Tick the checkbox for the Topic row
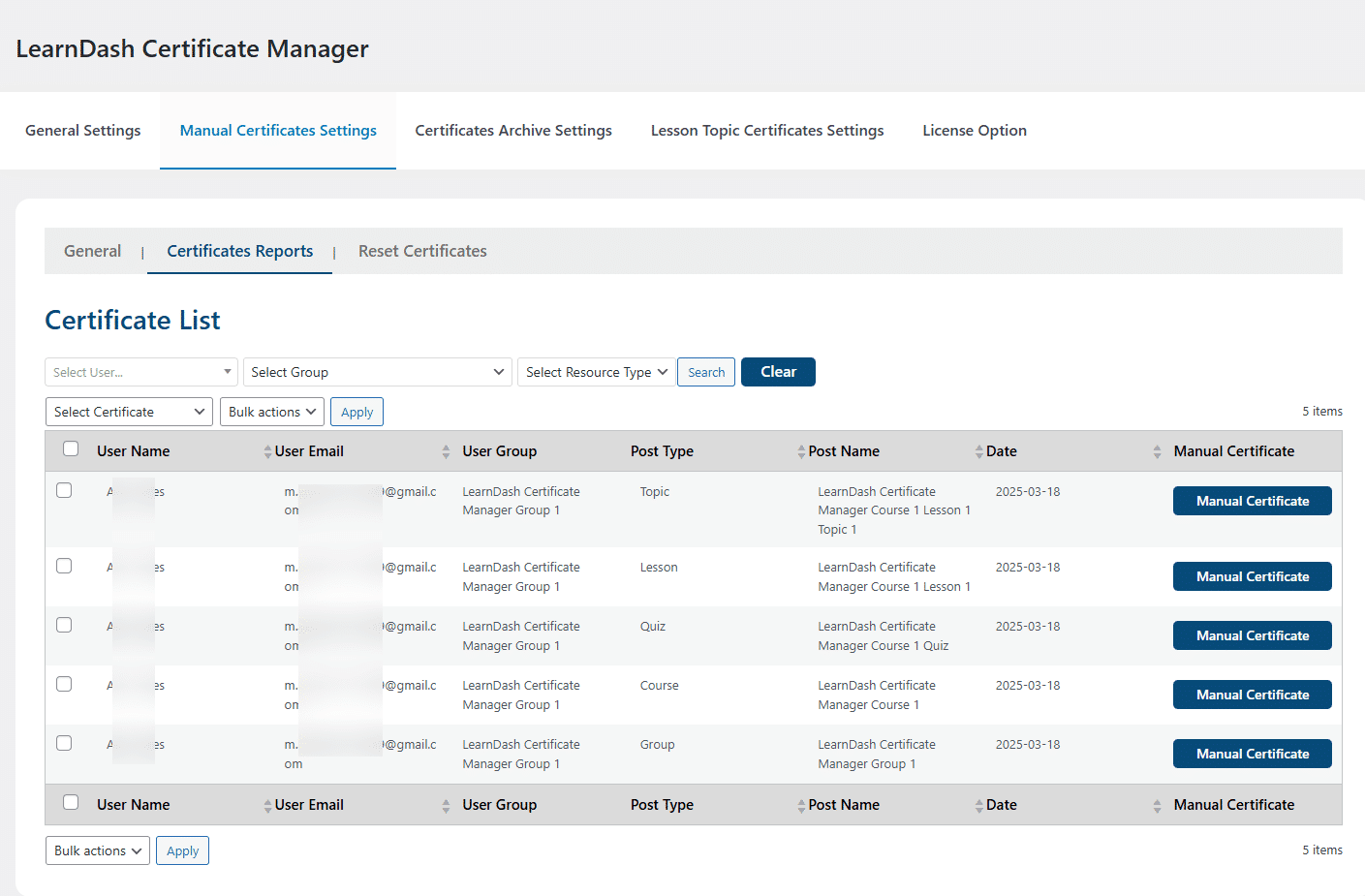This screenshot has width=1365, height=896. [x=64, y=490]
